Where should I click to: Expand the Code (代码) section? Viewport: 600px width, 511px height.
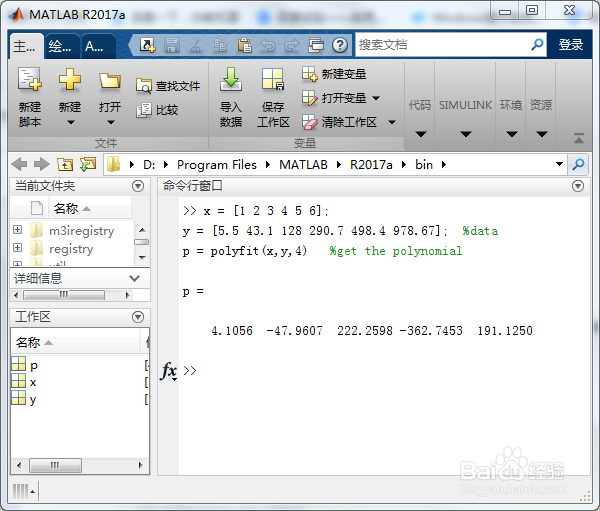point(421,134)
